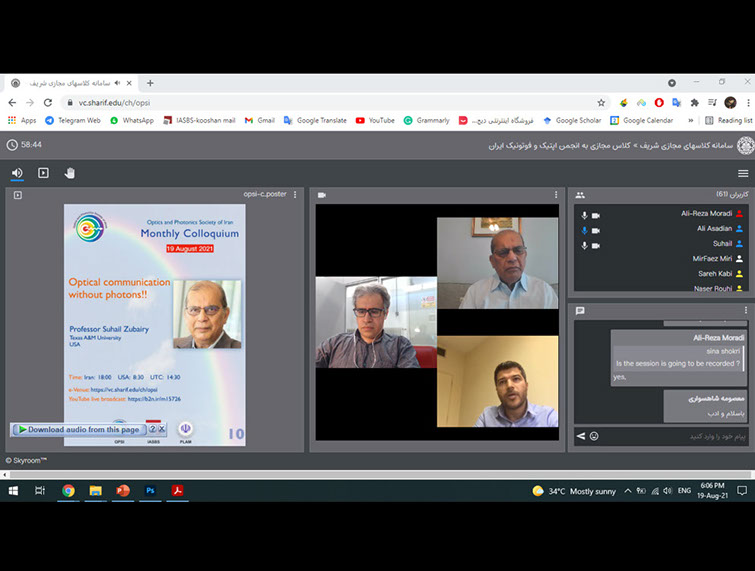755x571 pixels.
Task: Click the send message arrow icon
Action: click(580, 436)
